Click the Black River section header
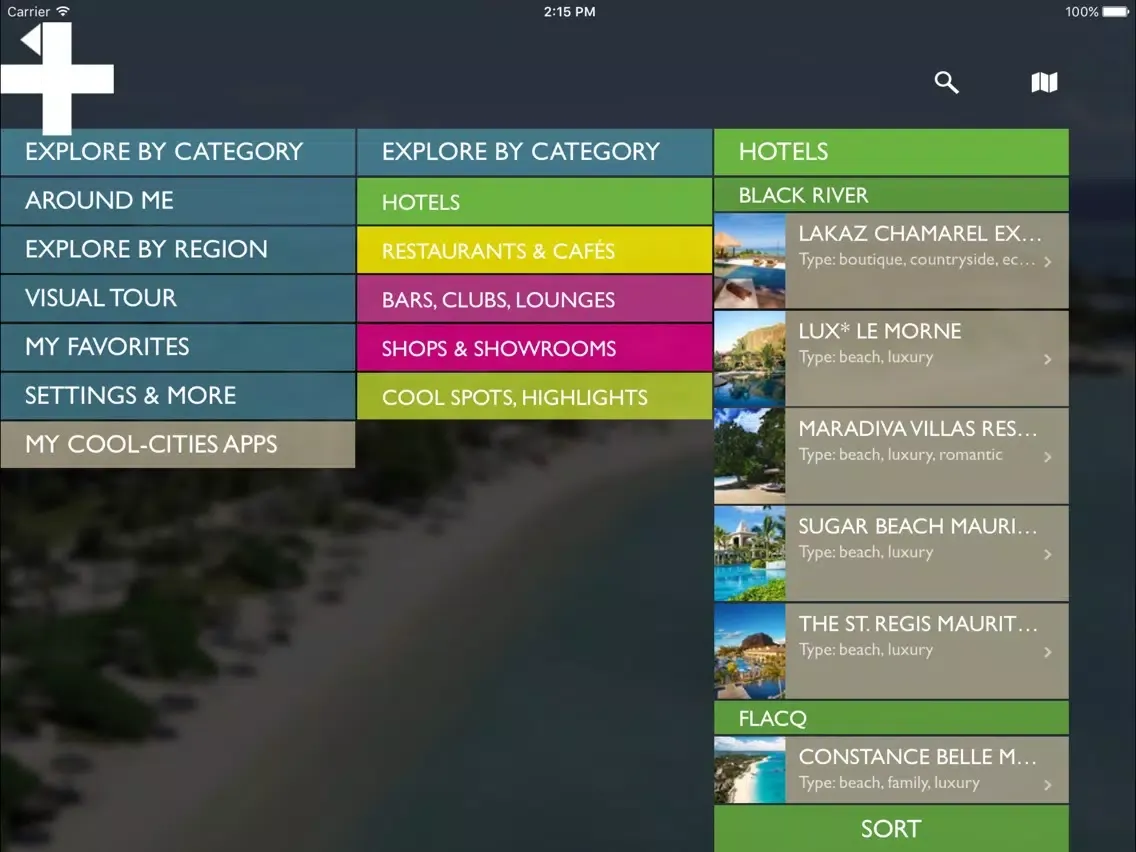The height and width of the screenshot is (852, 1136). [x=891, y=195]
